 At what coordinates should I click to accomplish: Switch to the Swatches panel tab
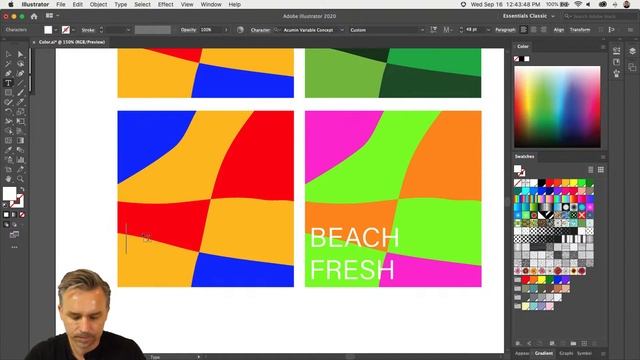(x=524, y=156)
